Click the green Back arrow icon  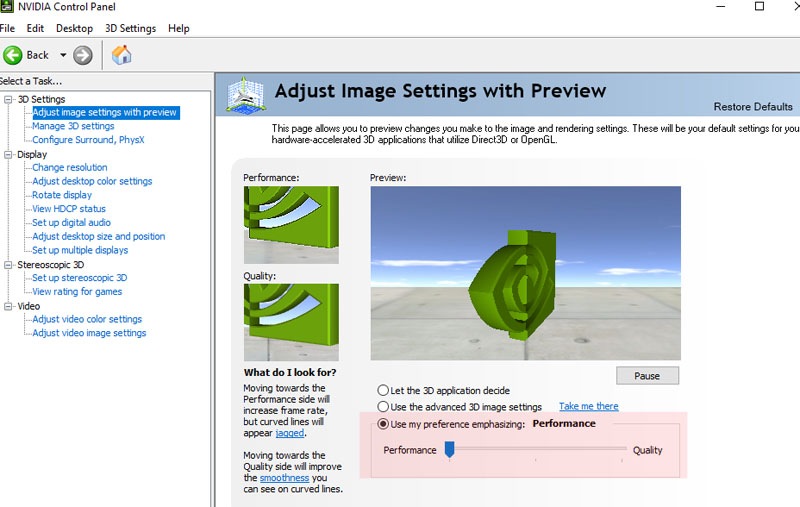coord(13,55)
